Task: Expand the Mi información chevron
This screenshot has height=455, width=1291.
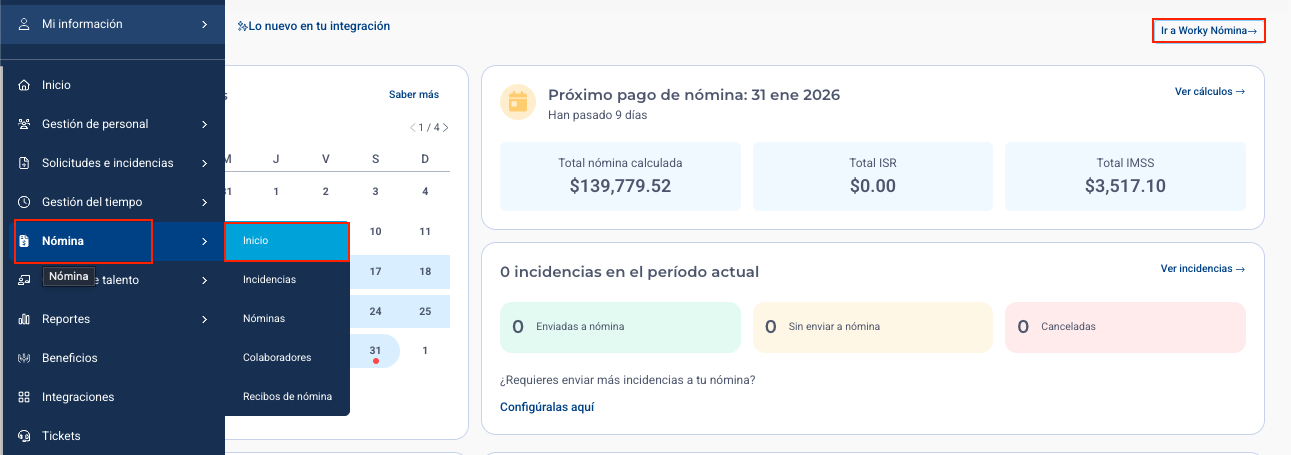Action: (204, 23)
